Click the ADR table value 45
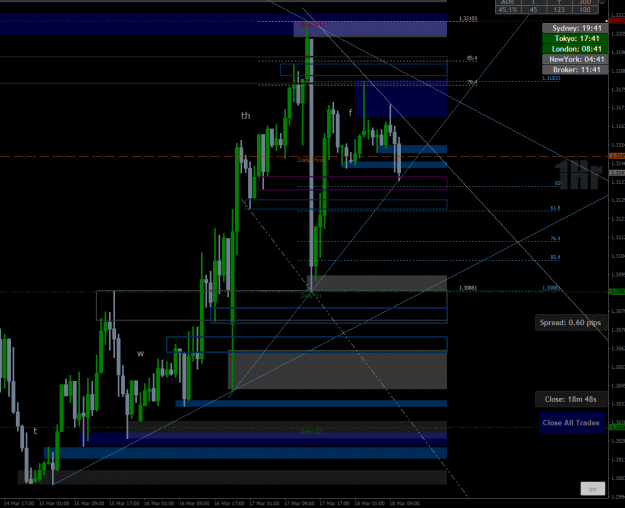This screenshot has width=625, height=508. click(533, 10)
